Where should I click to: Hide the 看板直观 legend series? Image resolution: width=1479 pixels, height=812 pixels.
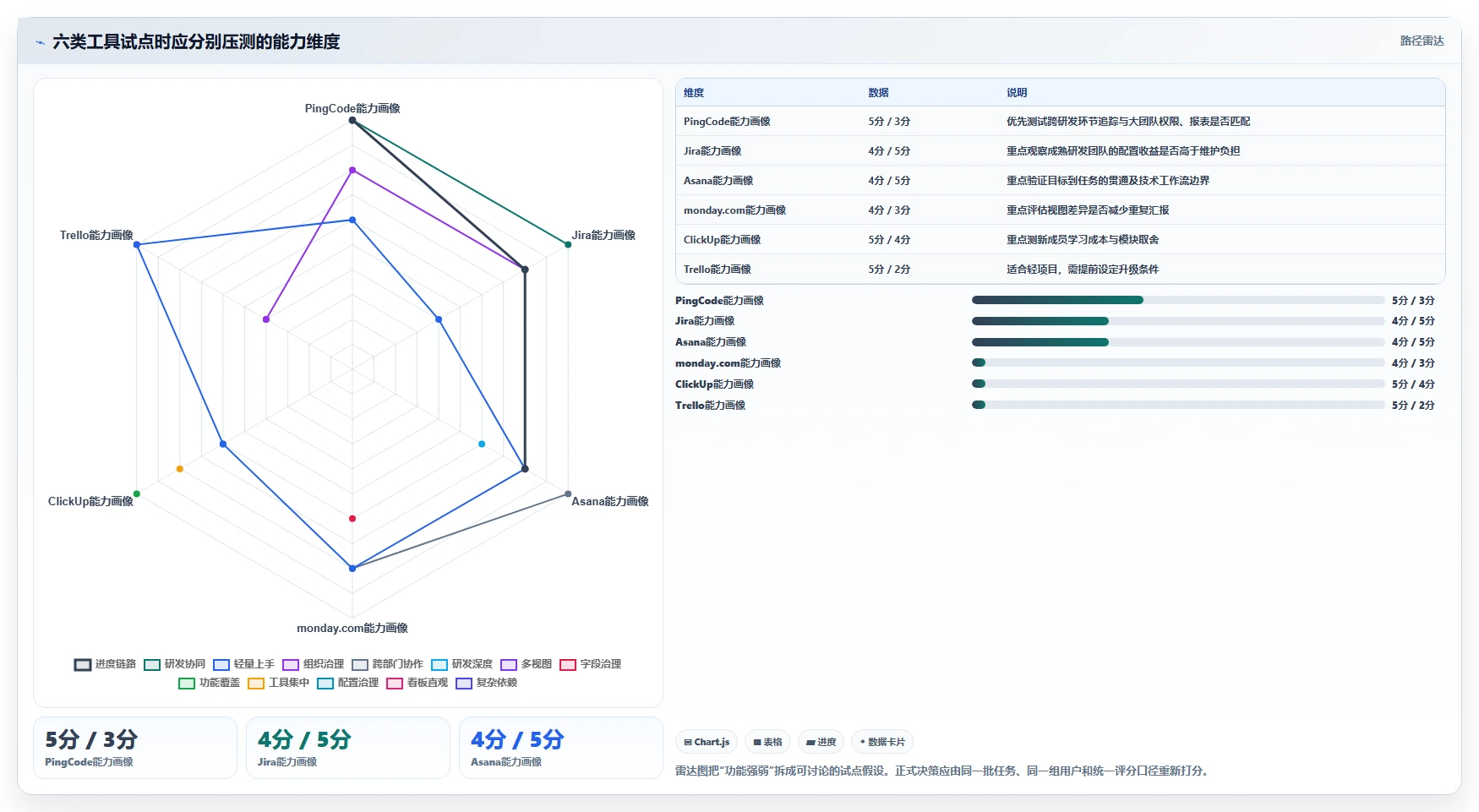(x=418, y=683)
